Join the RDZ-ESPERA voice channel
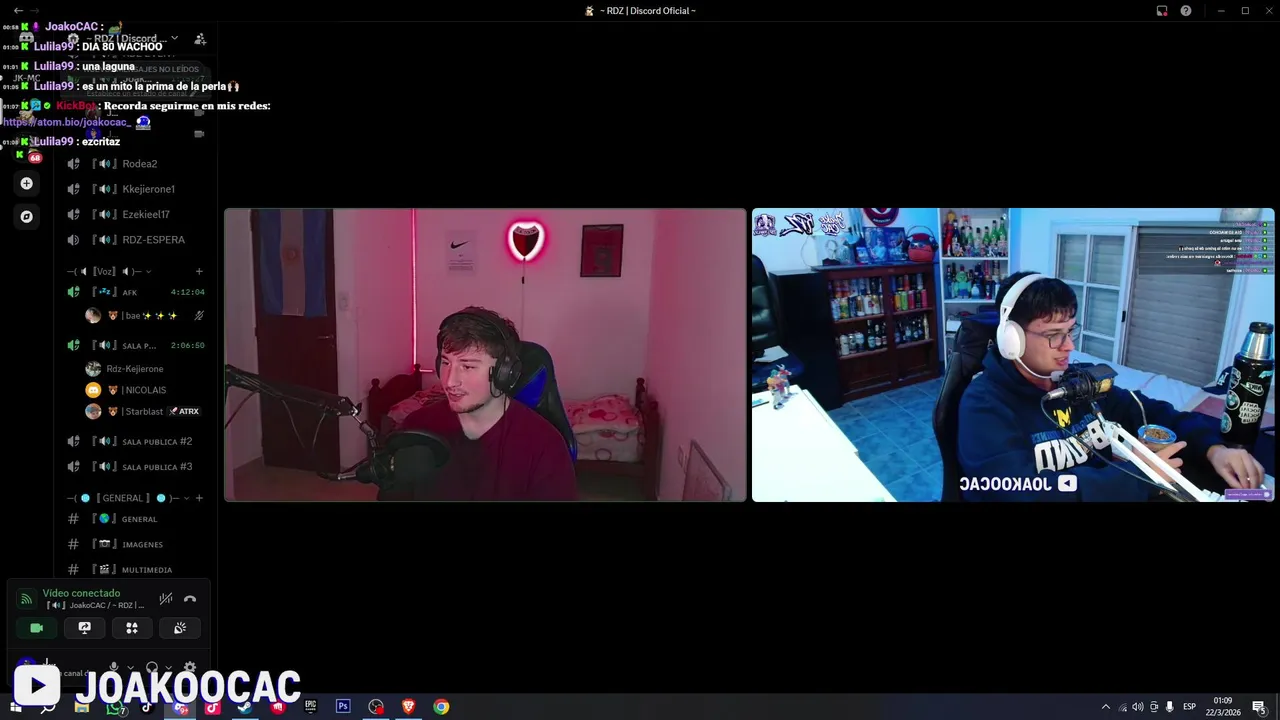The width and height of the screenshot is (1280, 720). (x=136, y=240)
